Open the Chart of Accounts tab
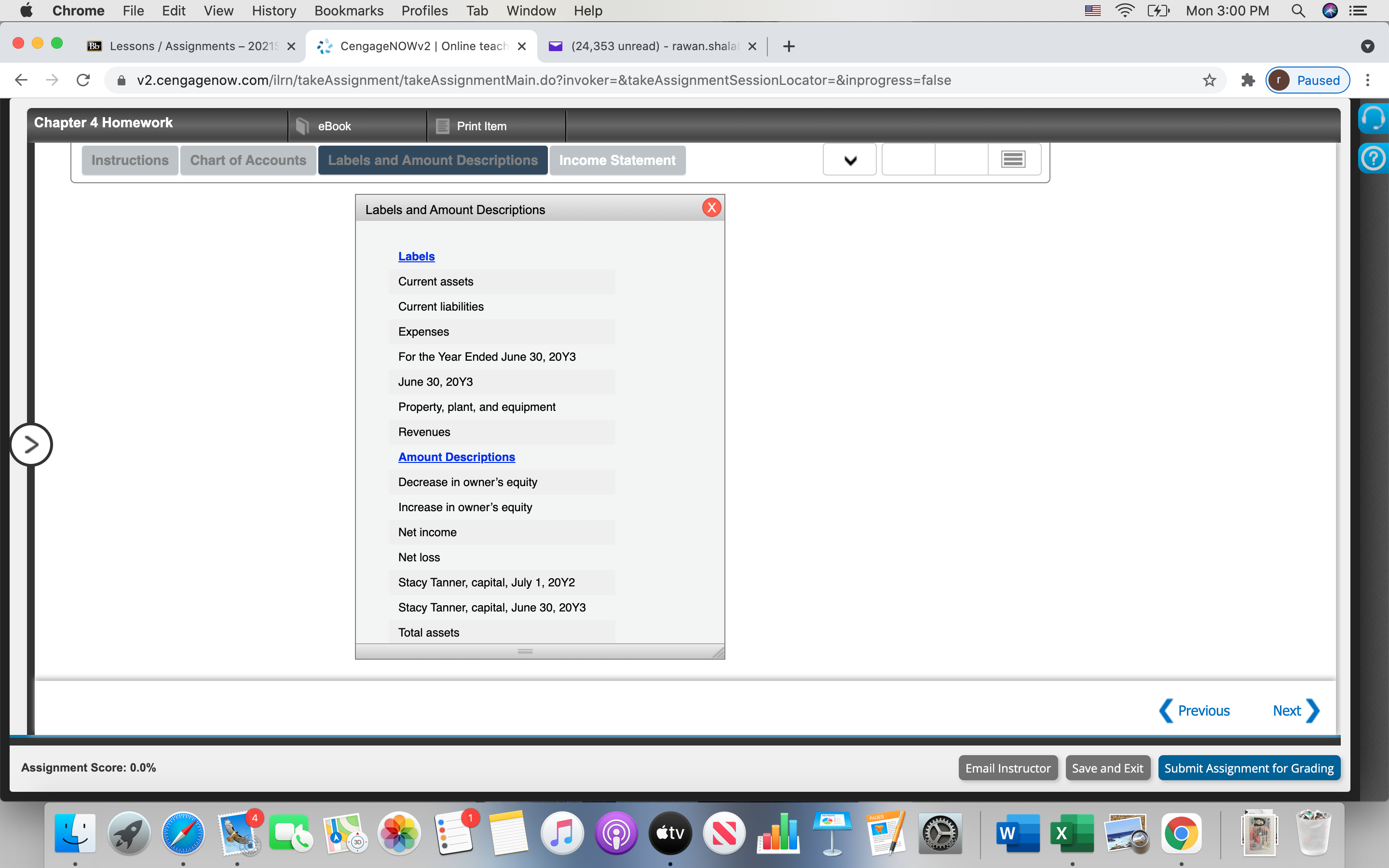1389x868 pixels. point(248,160)
